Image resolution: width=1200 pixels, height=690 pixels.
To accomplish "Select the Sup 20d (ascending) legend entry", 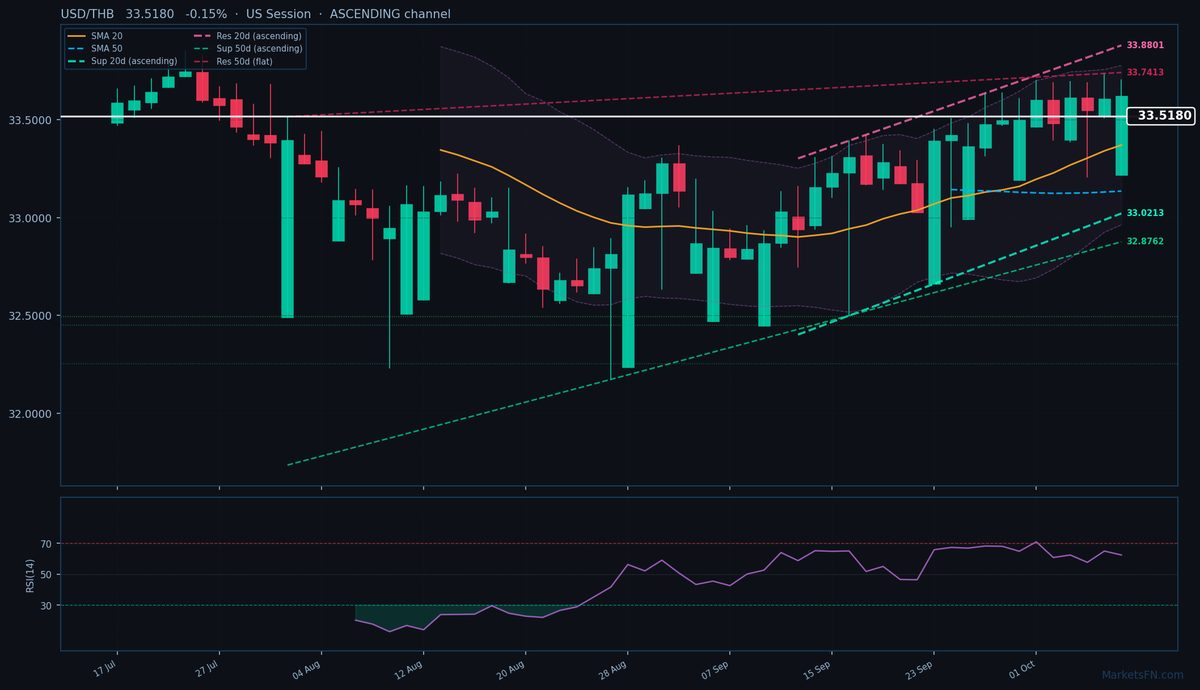I will pyautogui.click(x=122, y=61).
